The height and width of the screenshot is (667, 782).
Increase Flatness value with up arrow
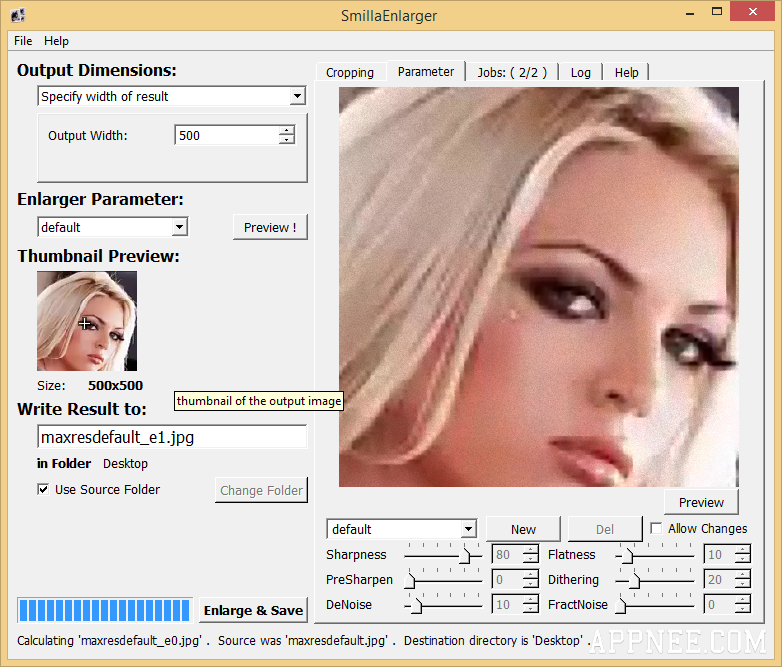tap(743, 550)
